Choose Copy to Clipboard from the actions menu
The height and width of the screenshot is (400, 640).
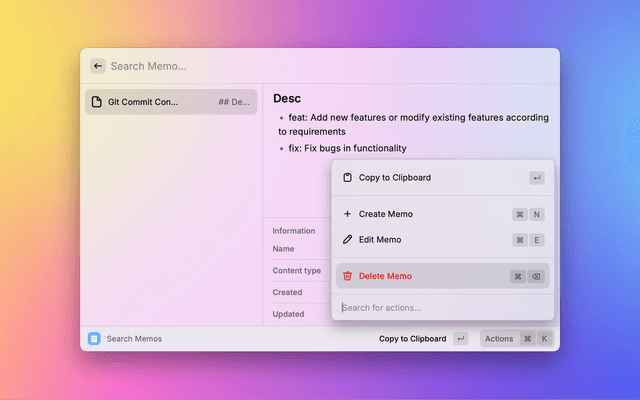395,178
